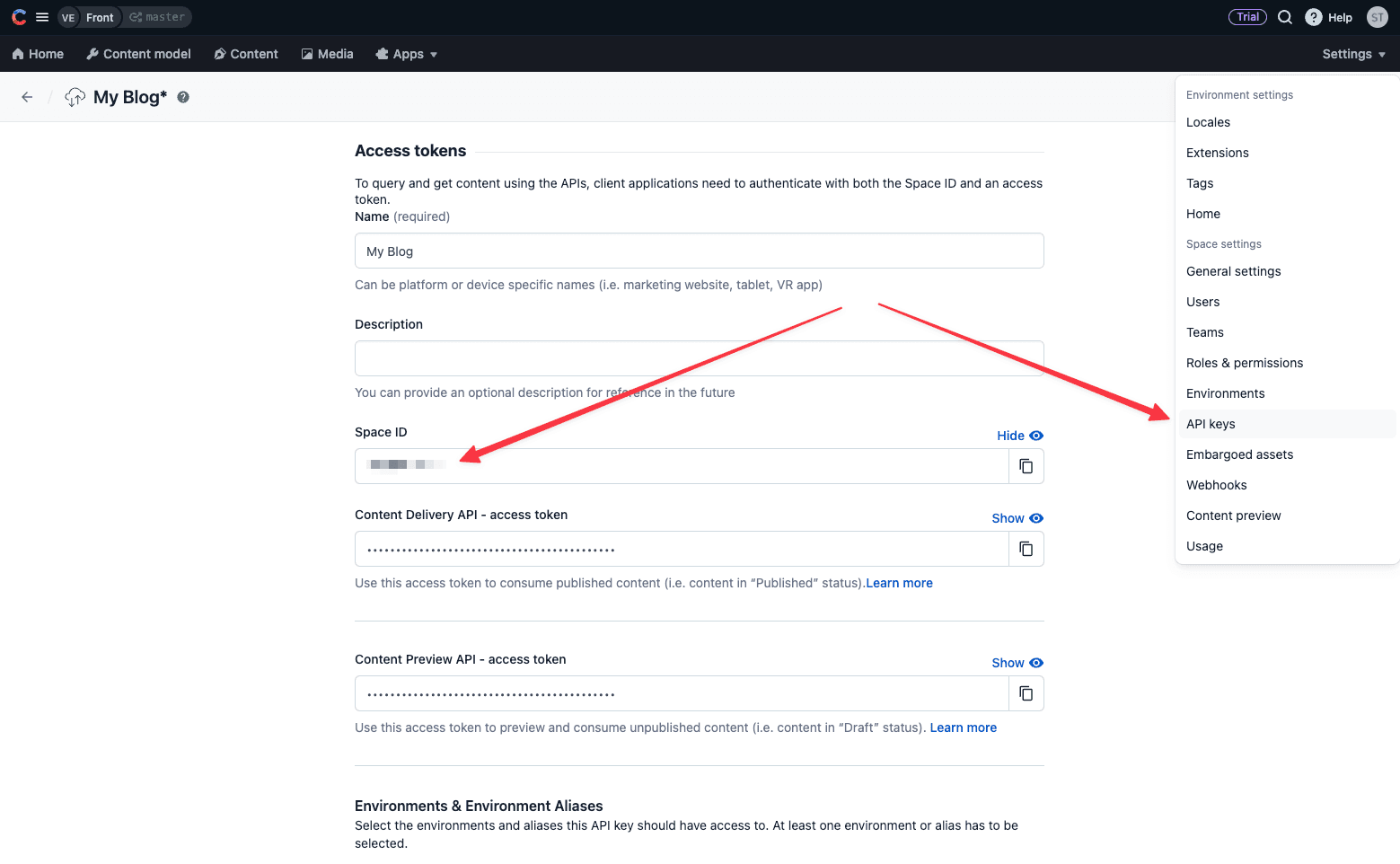Open Webhooks from settings menu
This screenshot has width=1400, height=864.
(x=1216, y=485)
